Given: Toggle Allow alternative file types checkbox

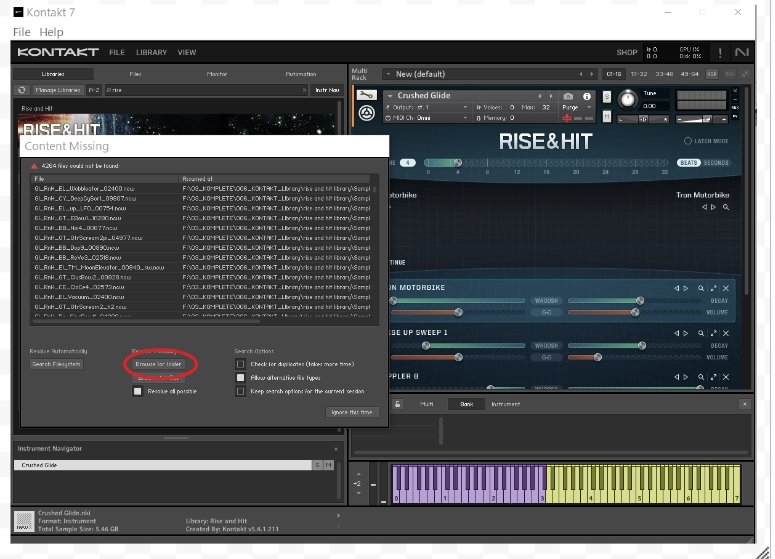Looking at the screenshot, I should (240, 378).
